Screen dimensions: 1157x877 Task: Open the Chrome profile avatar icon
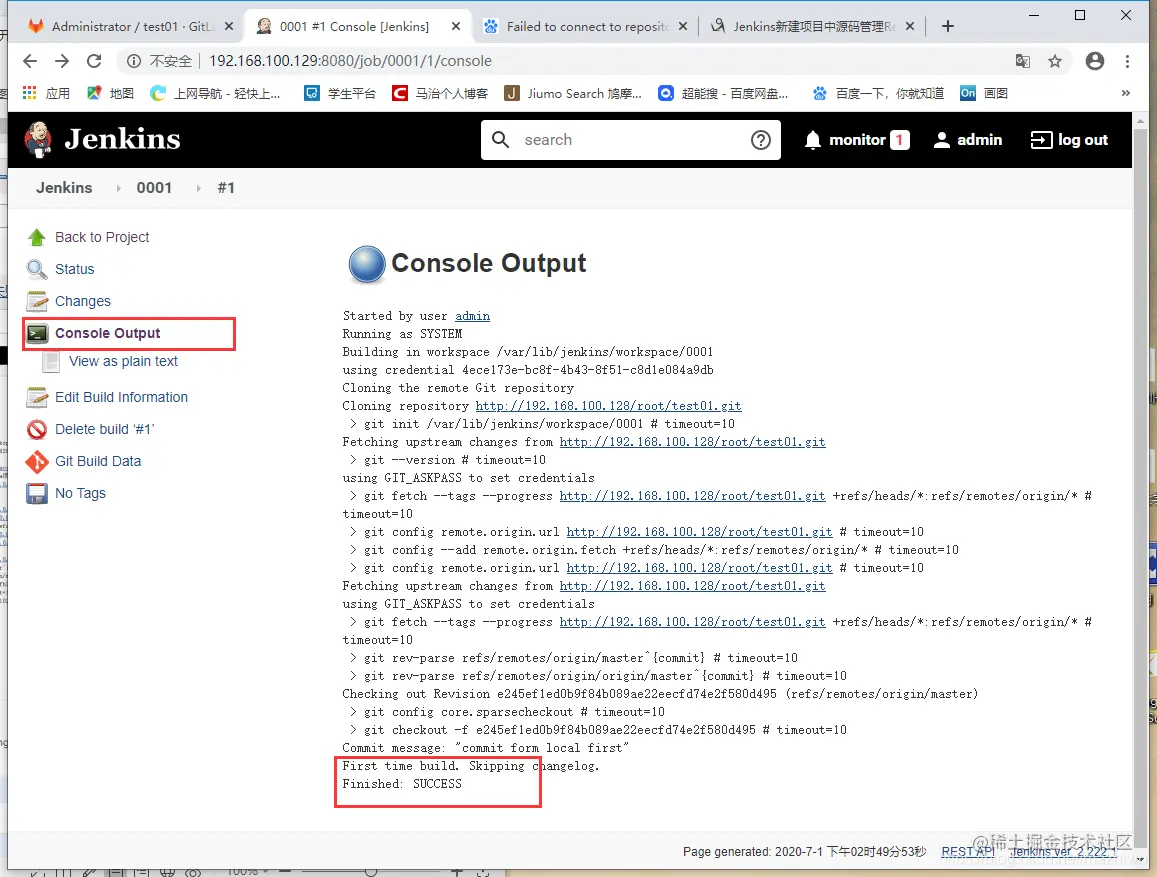click(x=1095, y=61)
